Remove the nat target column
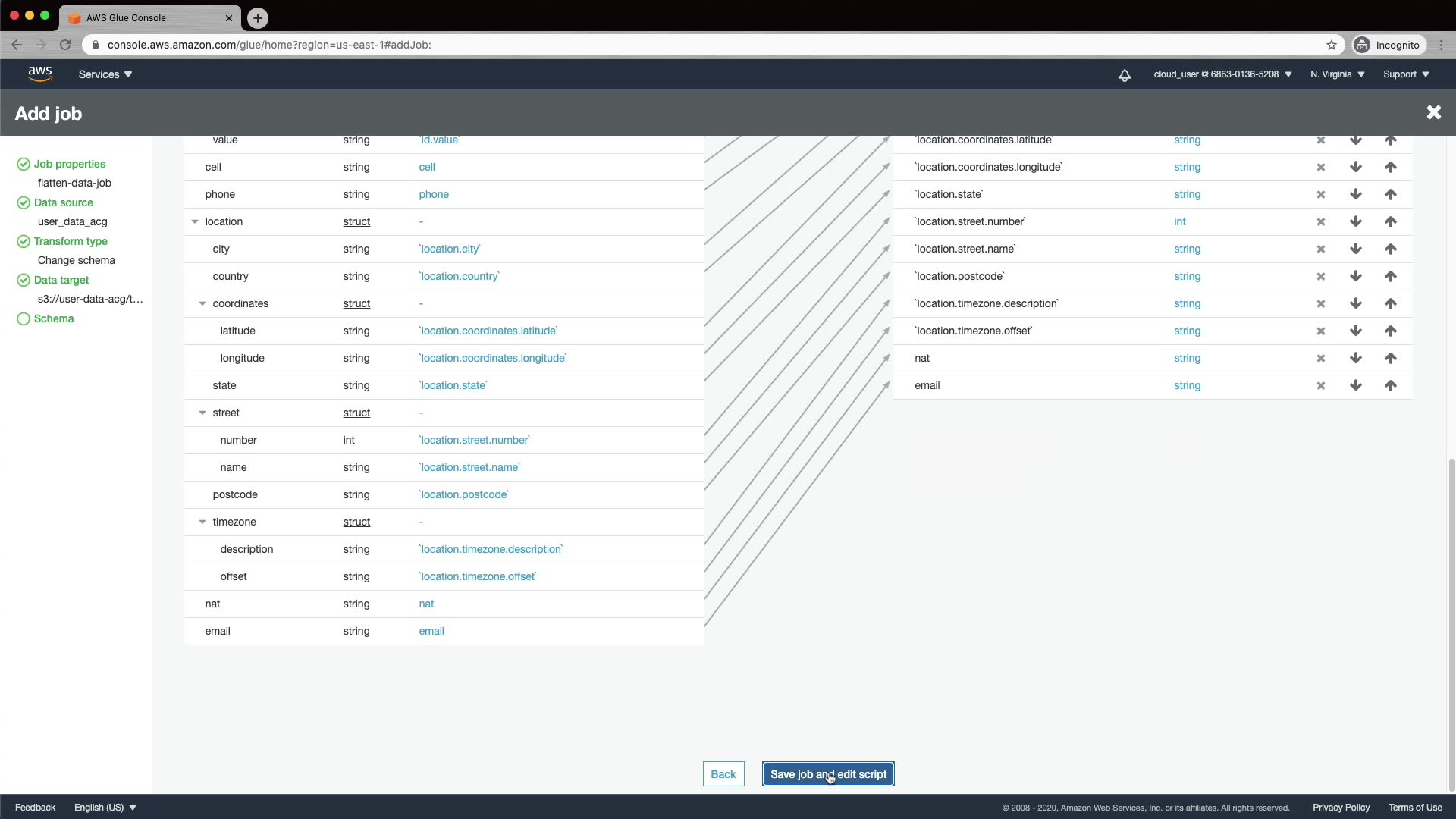Viewport: 1456px width, 819px height. [x=1320, y=358]
